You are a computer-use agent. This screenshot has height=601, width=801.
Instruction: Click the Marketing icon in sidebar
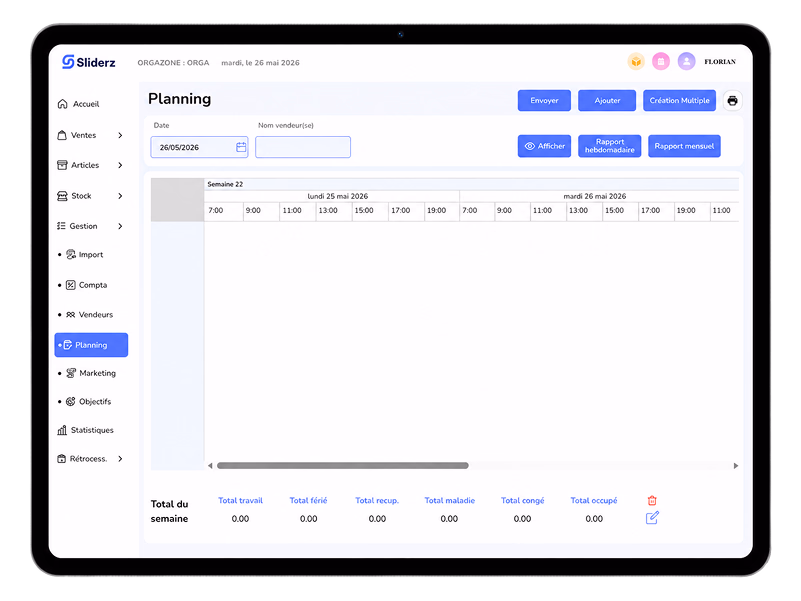pyautogui.click(x=71, y=373)
